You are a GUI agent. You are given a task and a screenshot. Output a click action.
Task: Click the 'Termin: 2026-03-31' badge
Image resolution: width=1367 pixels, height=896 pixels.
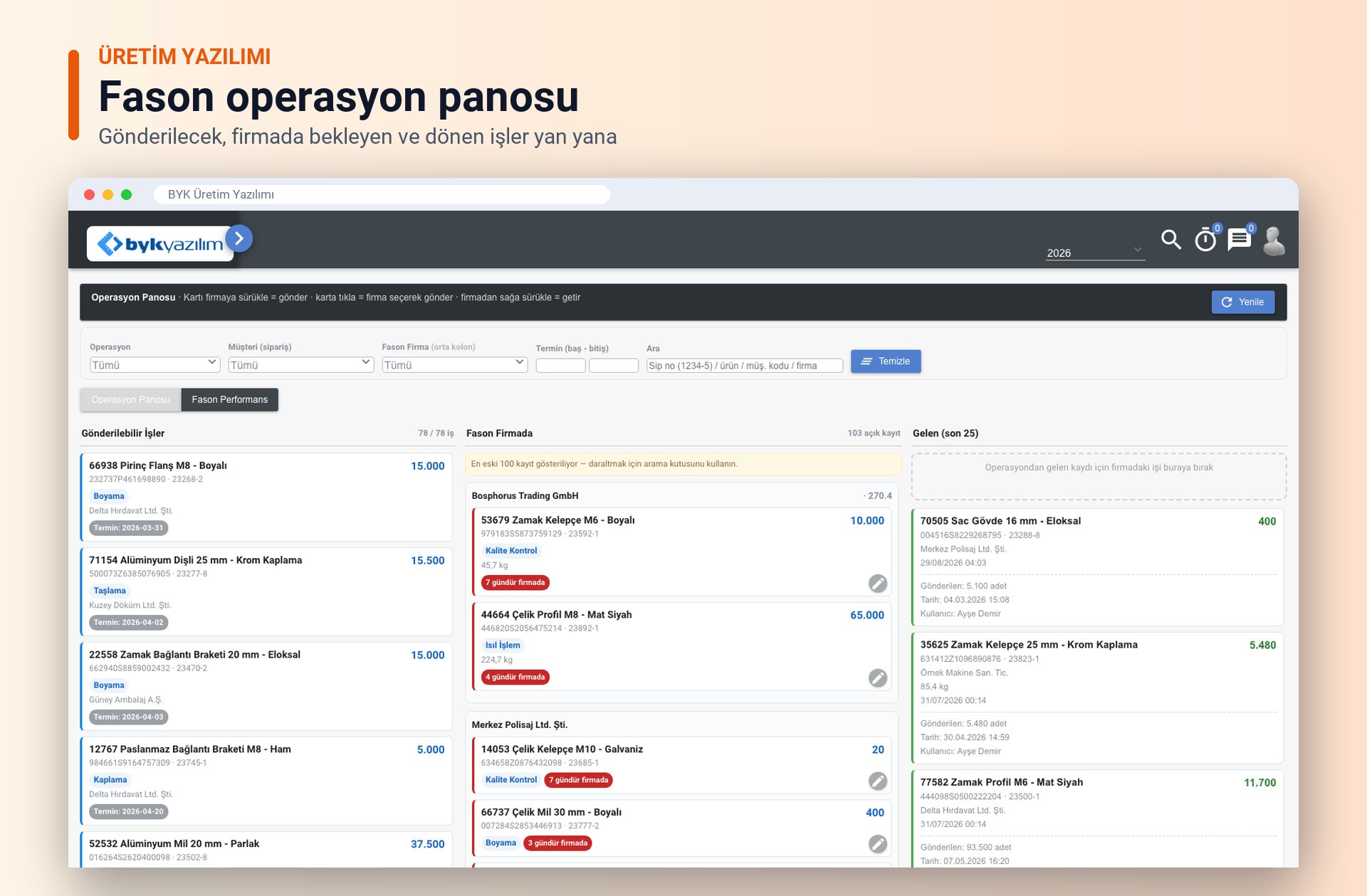tap(129, 527)
